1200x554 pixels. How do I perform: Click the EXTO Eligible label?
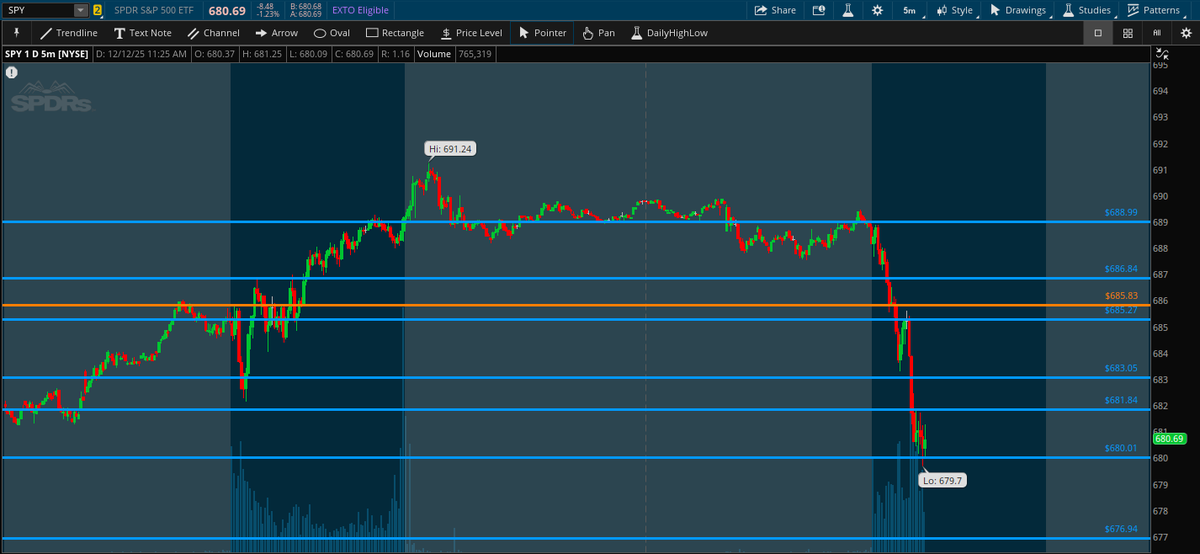[x=360, y=10]
